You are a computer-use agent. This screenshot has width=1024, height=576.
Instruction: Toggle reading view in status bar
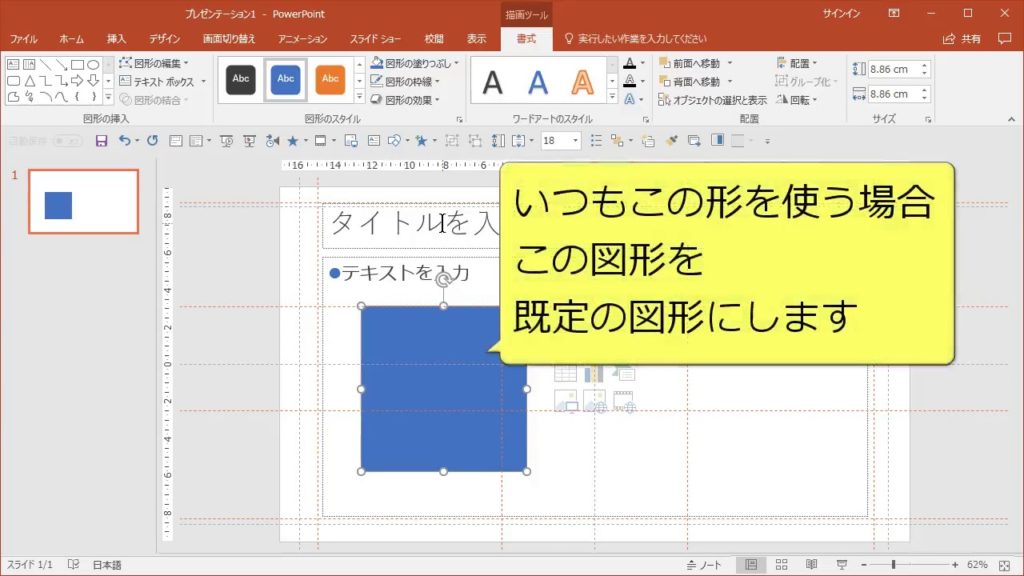pyautogui.click(x=812, y=563)
